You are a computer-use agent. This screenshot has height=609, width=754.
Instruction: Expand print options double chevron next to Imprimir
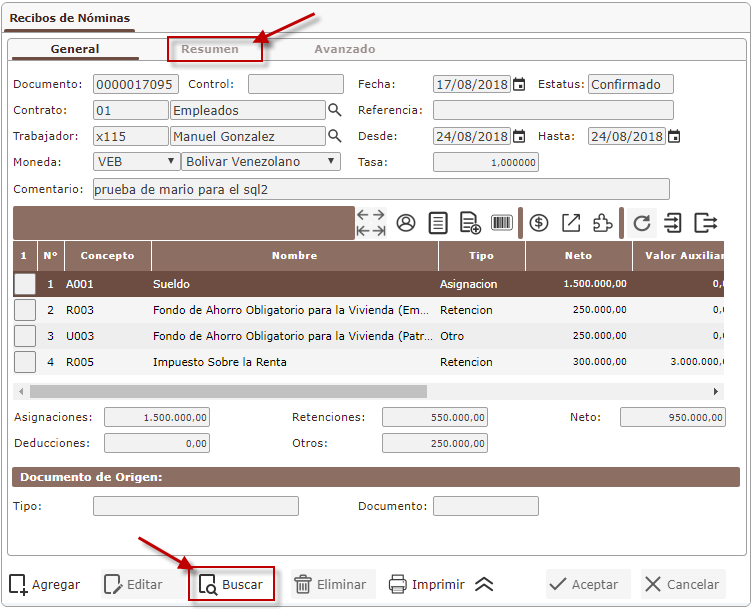(x=484, y=585)
